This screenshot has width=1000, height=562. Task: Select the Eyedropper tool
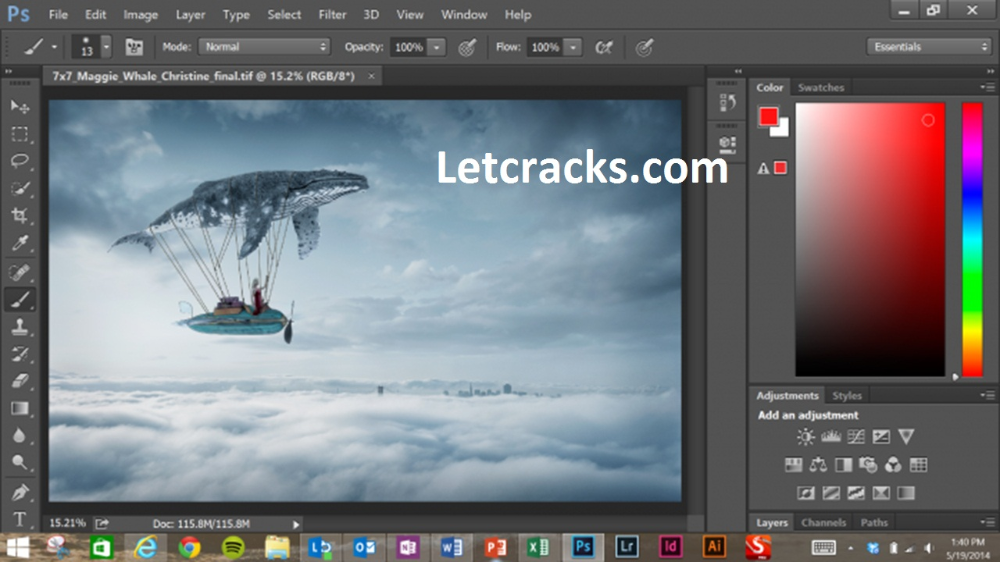[19, 243]
